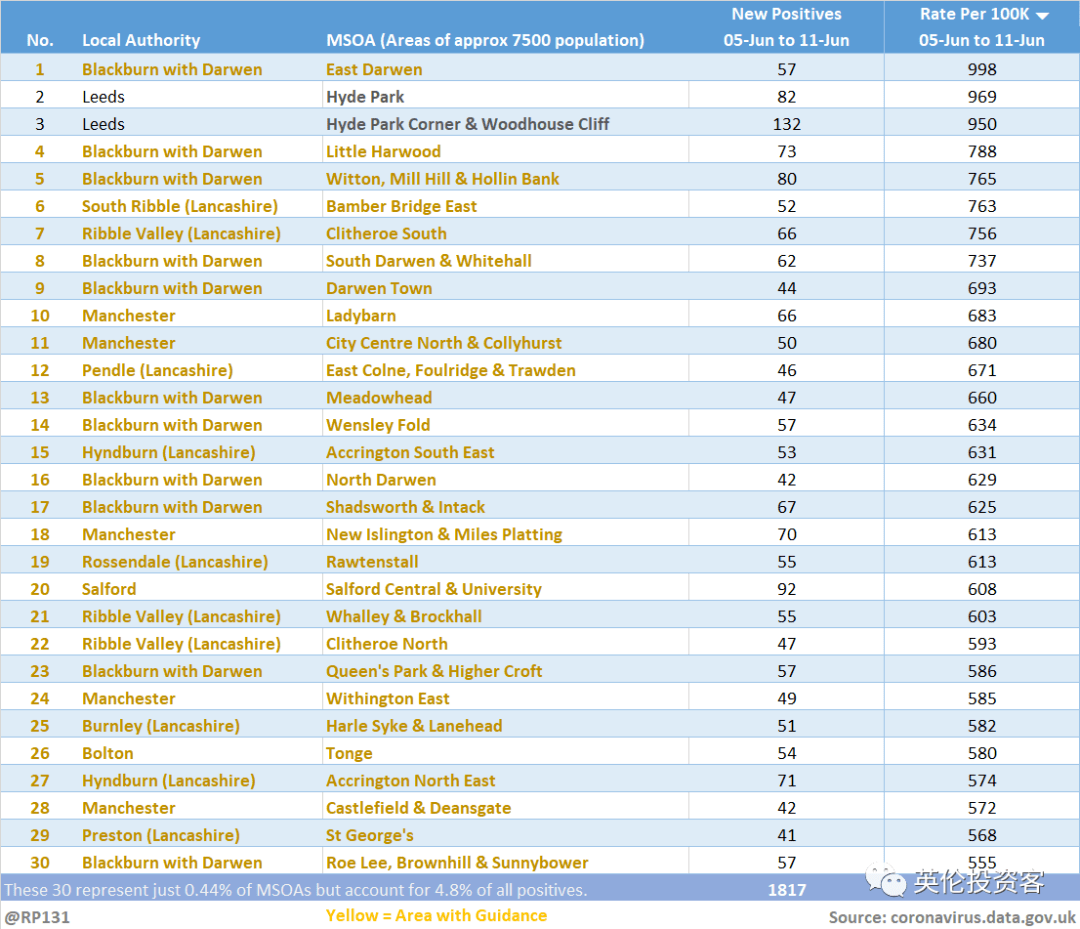The image size is (1080, 929).
Task: Select the Hyde Park Corner & Woodhouse Cliff cell
Action: 467,124
